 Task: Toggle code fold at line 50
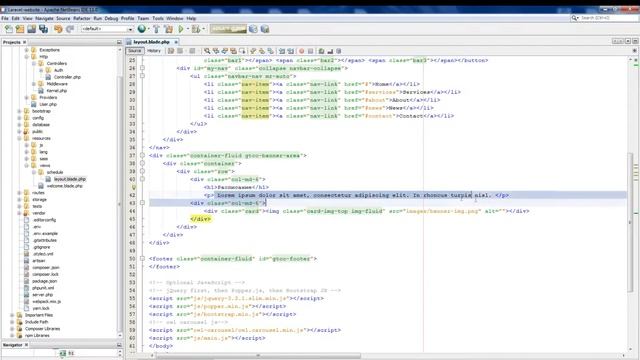coord(142,258)
